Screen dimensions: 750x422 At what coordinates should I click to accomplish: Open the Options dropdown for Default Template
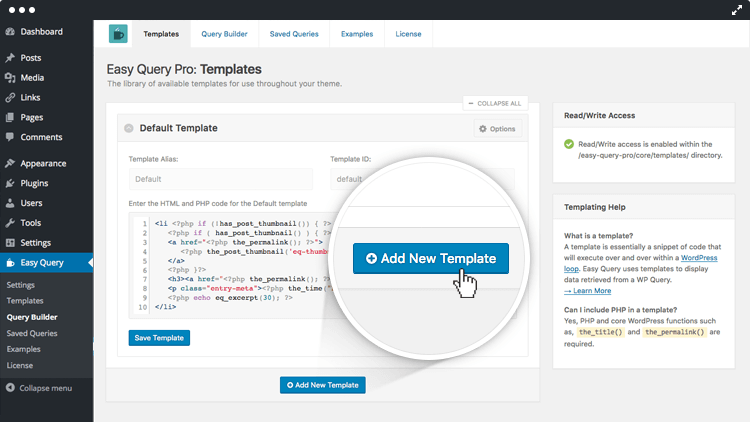pyautogui.click(x=497, y=129)
